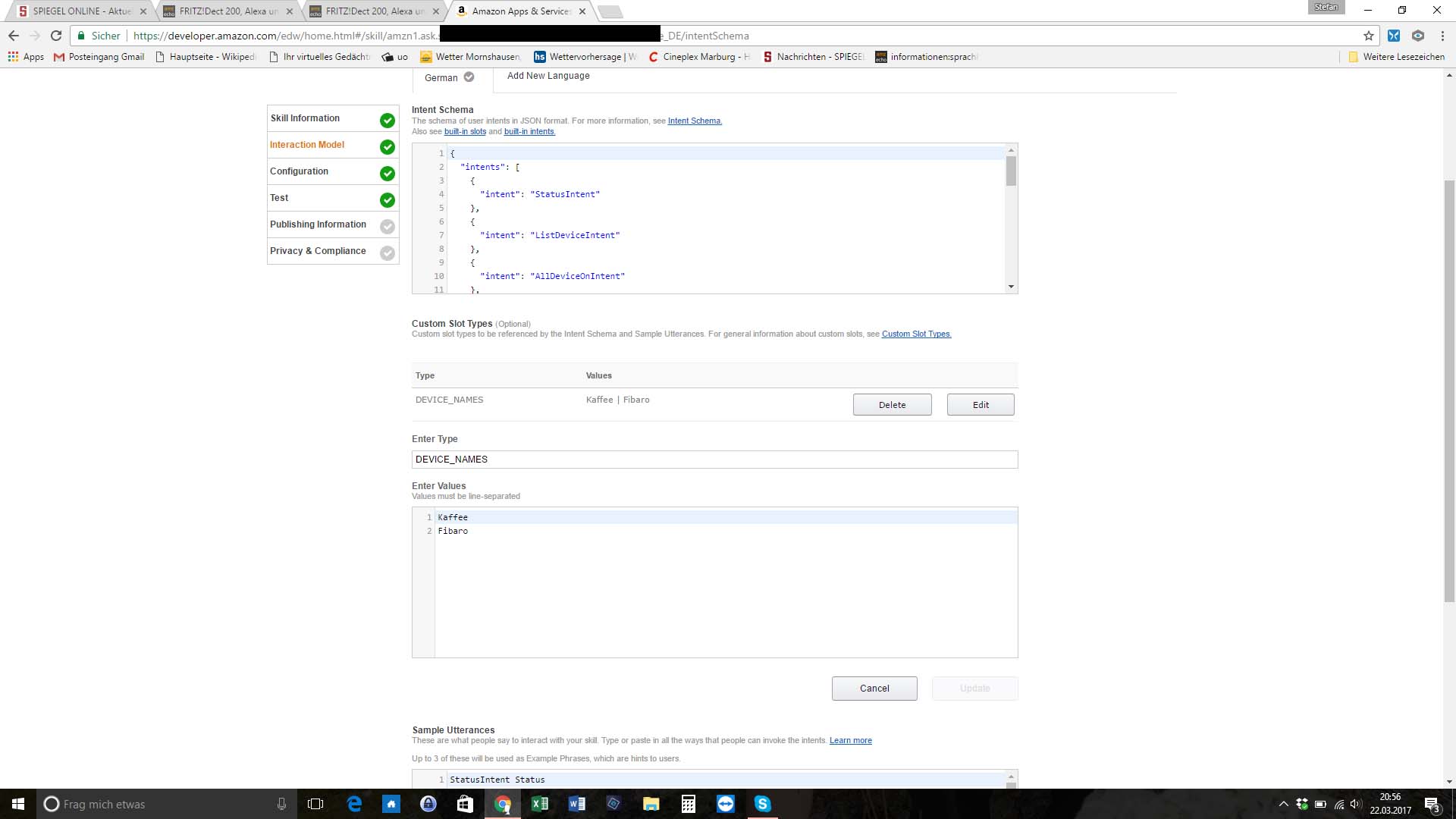
Task: Click green checkmark beside Skill Information
Action: click(x=388, y=121)
